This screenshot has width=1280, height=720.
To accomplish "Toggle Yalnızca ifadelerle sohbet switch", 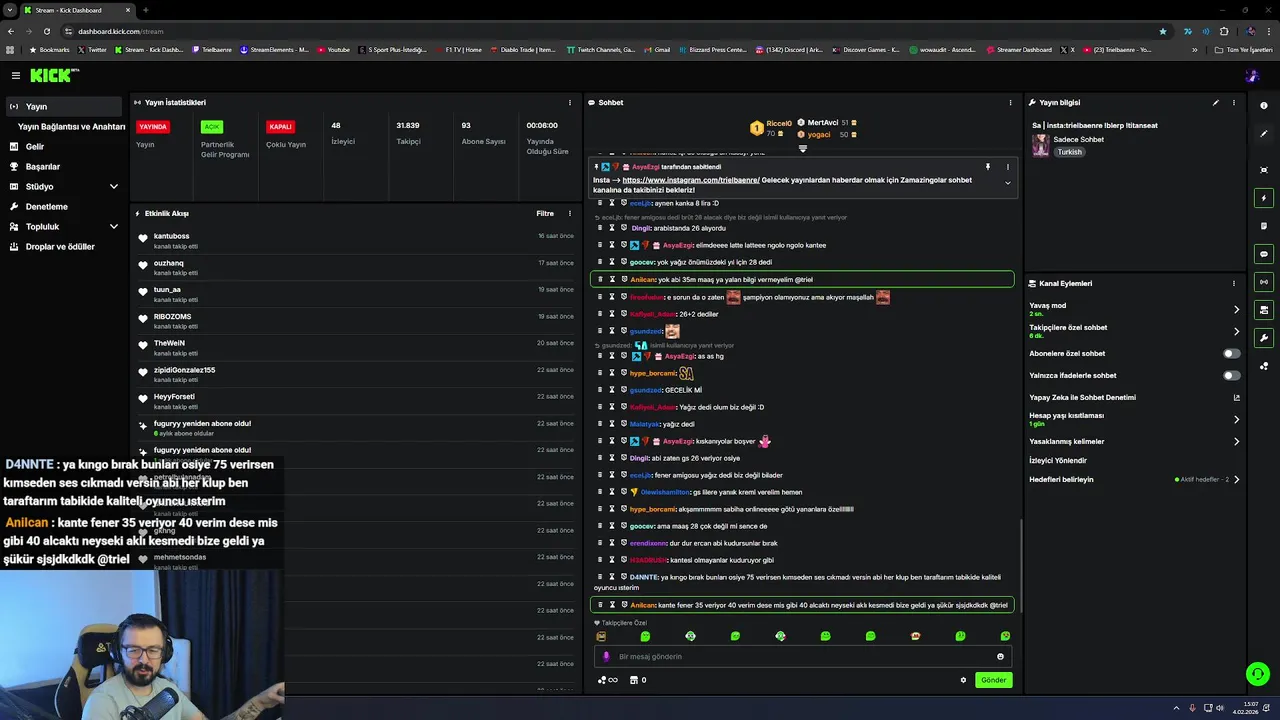I will pyautogui.click(x=1232, y=375).
